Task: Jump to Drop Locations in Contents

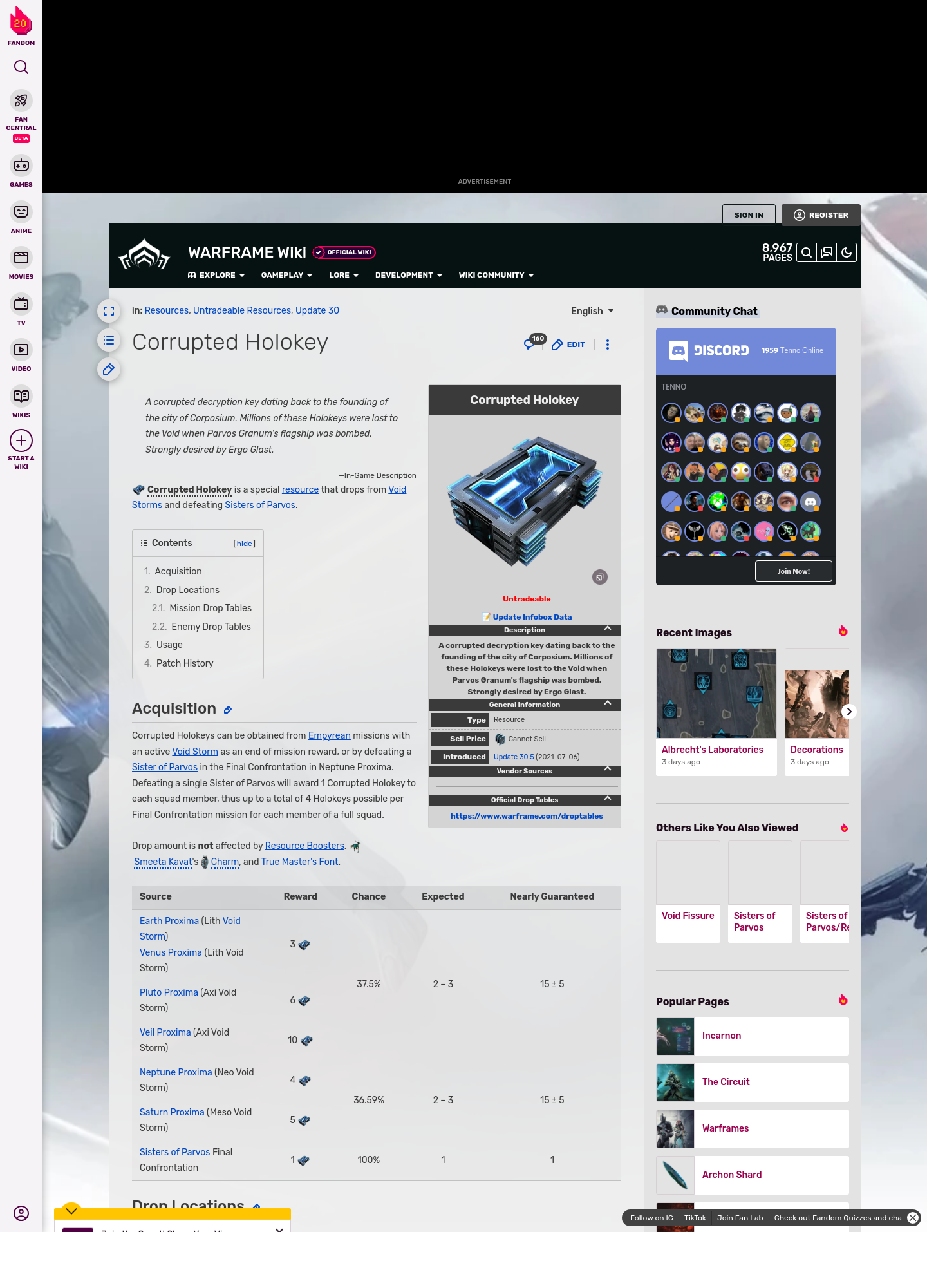Action: click(x=187, y=590)
